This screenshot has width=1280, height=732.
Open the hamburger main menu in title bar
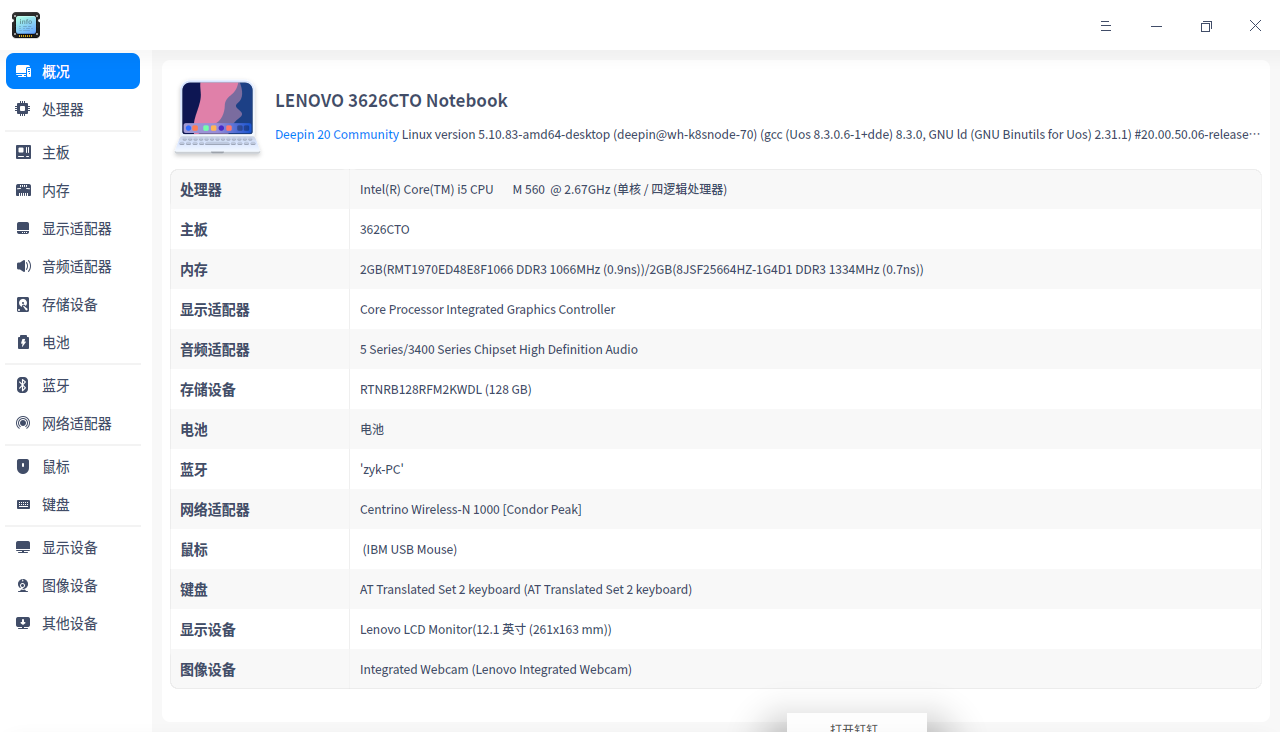(x=1106, y=26)
